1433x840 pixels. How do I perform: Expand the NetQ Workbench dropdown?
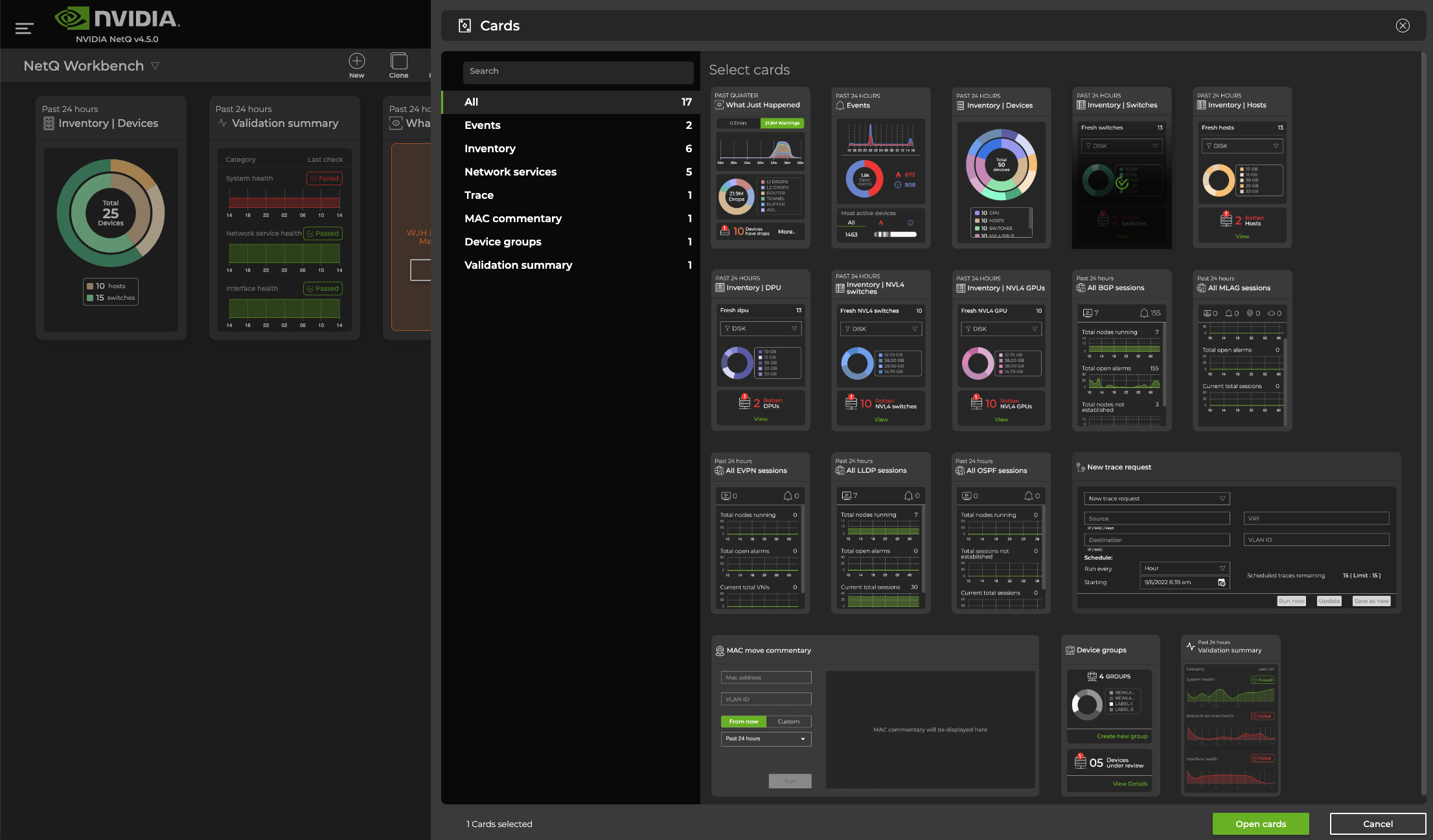155,66
